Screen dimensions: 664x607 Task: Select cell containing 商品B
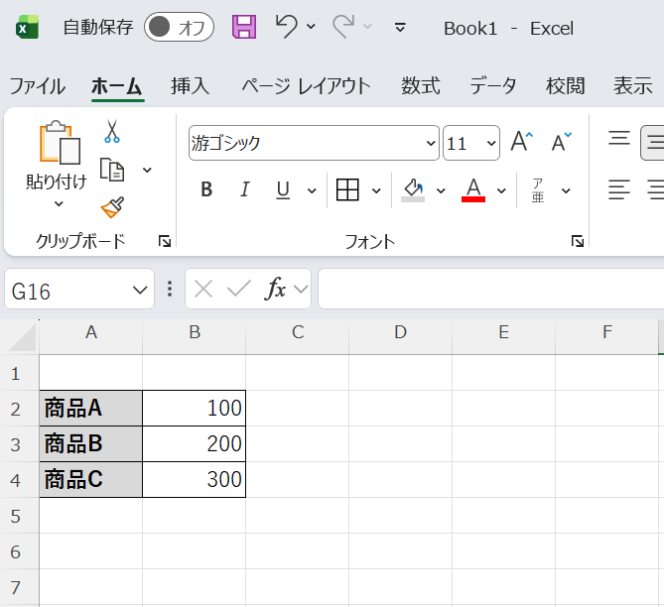tap(91, 444)
